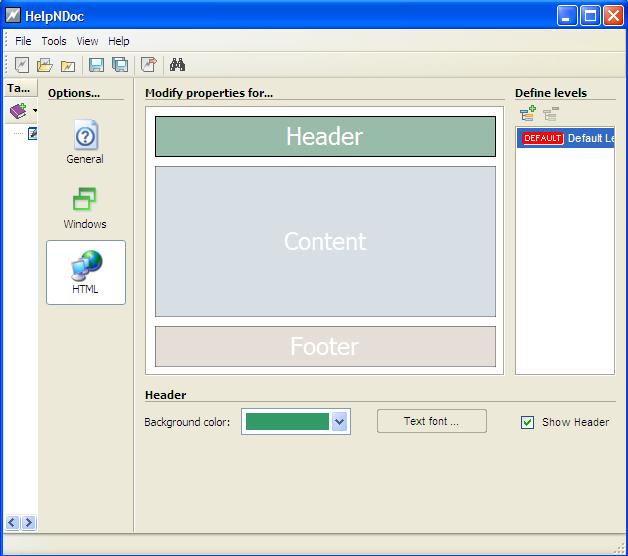
Task: Select the Footer area in the preview
Action: (325, 346)
